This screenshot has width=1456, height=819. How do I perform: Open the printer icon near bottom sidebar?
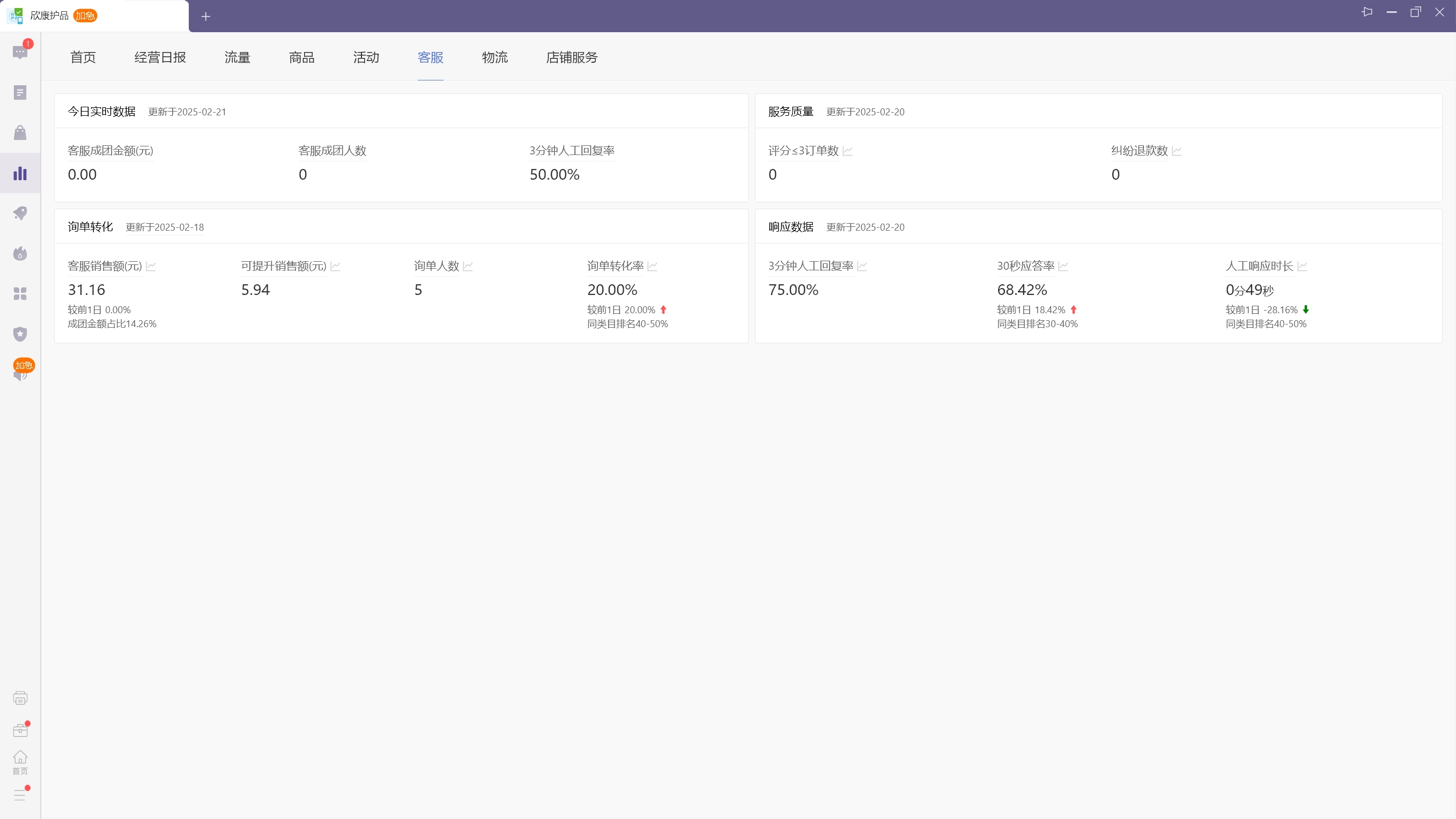click(x=20, y=697)
